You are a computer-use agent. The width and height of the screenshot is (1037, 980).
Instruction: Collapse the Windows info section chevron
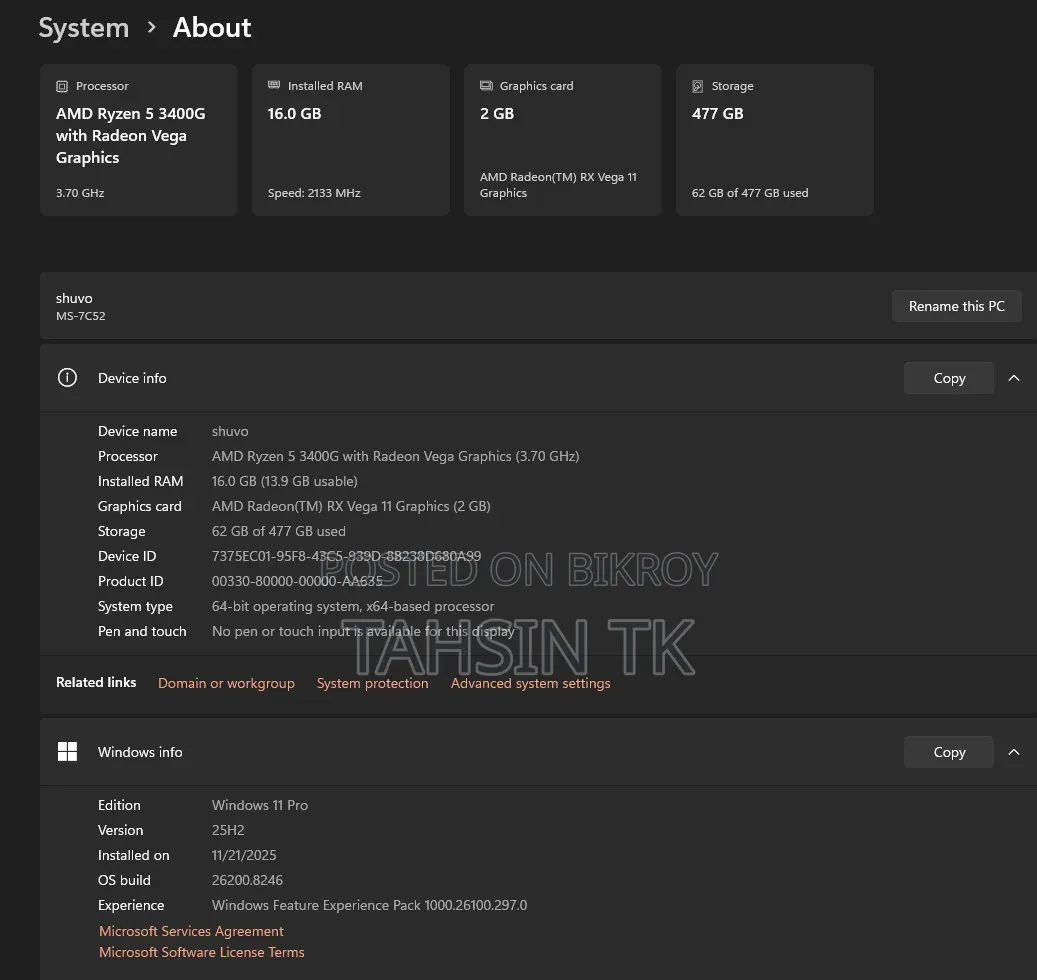pos(1014,752)
